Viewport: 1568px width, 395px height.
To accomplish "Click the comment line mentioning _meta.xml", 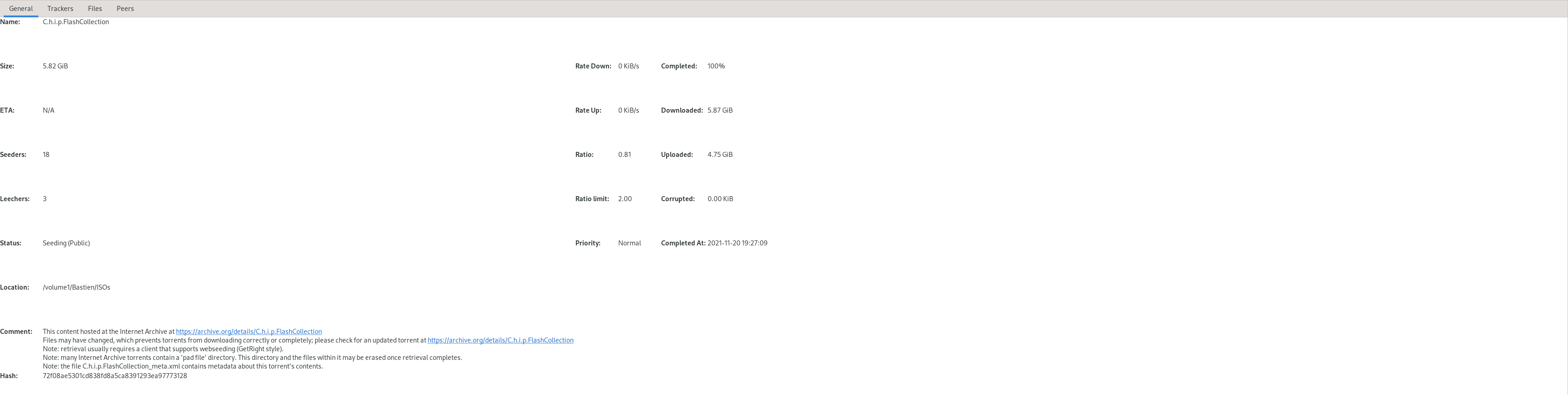I will [183, 366].
